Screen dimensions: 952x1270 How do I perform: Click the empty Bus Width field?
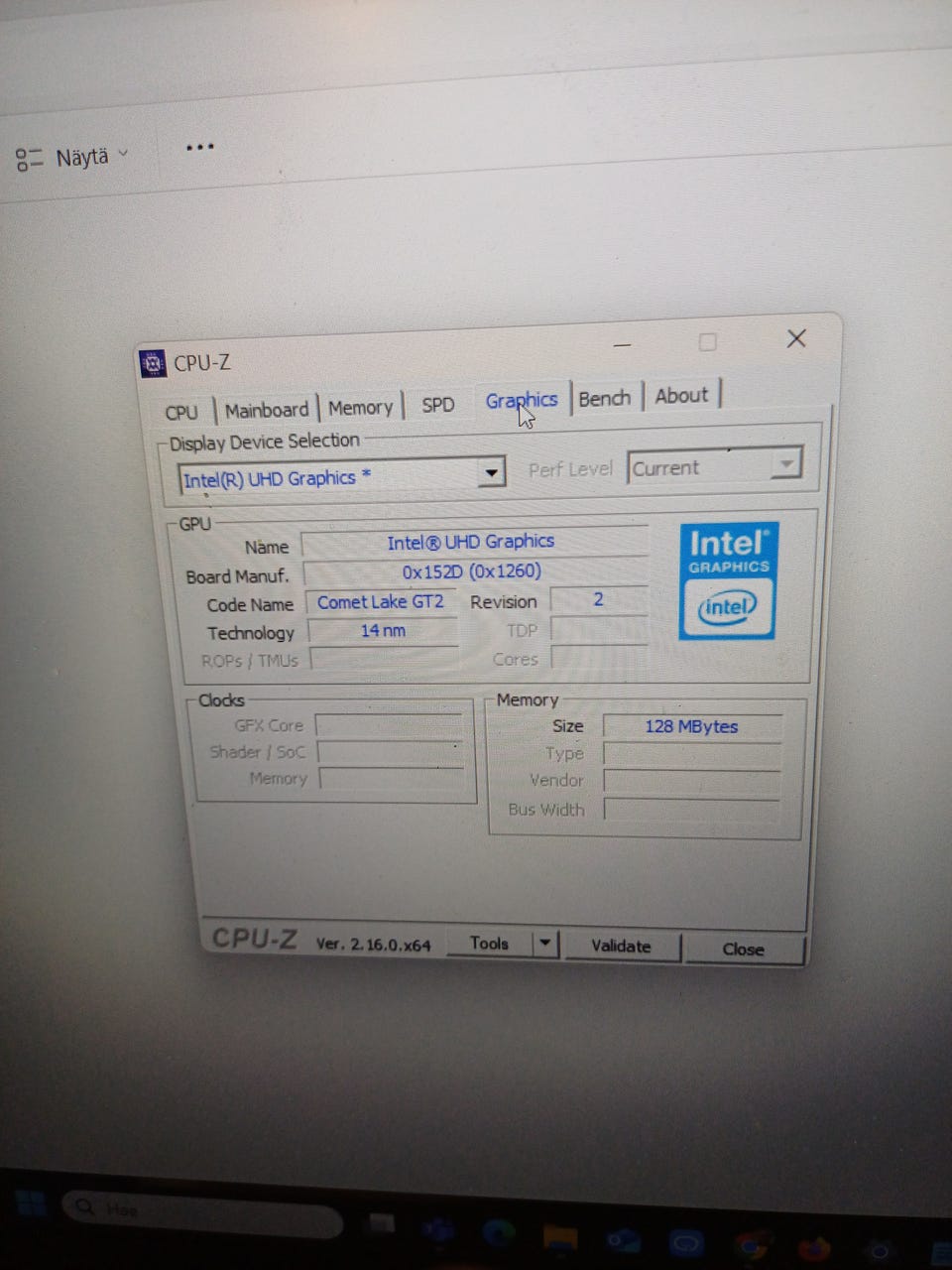691,809
